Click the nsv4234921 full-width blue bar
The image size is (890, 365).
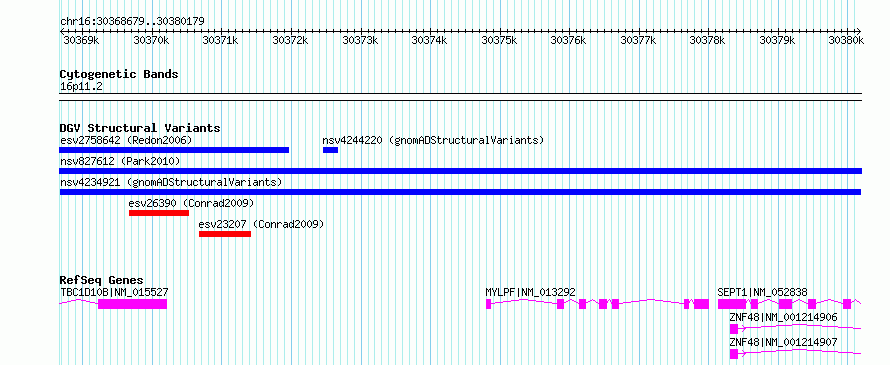point(460,192)
